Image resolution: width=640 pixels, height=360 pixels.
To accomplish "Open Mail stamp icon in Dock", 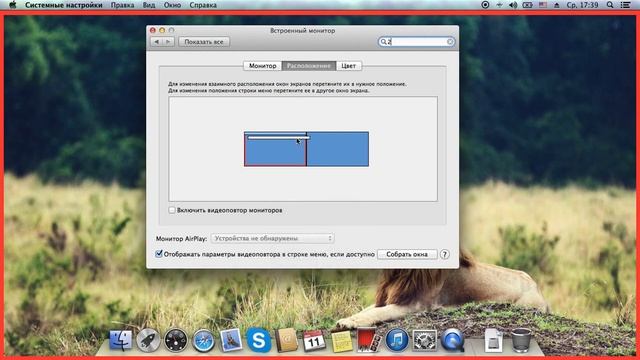I will tap(231, 340).
